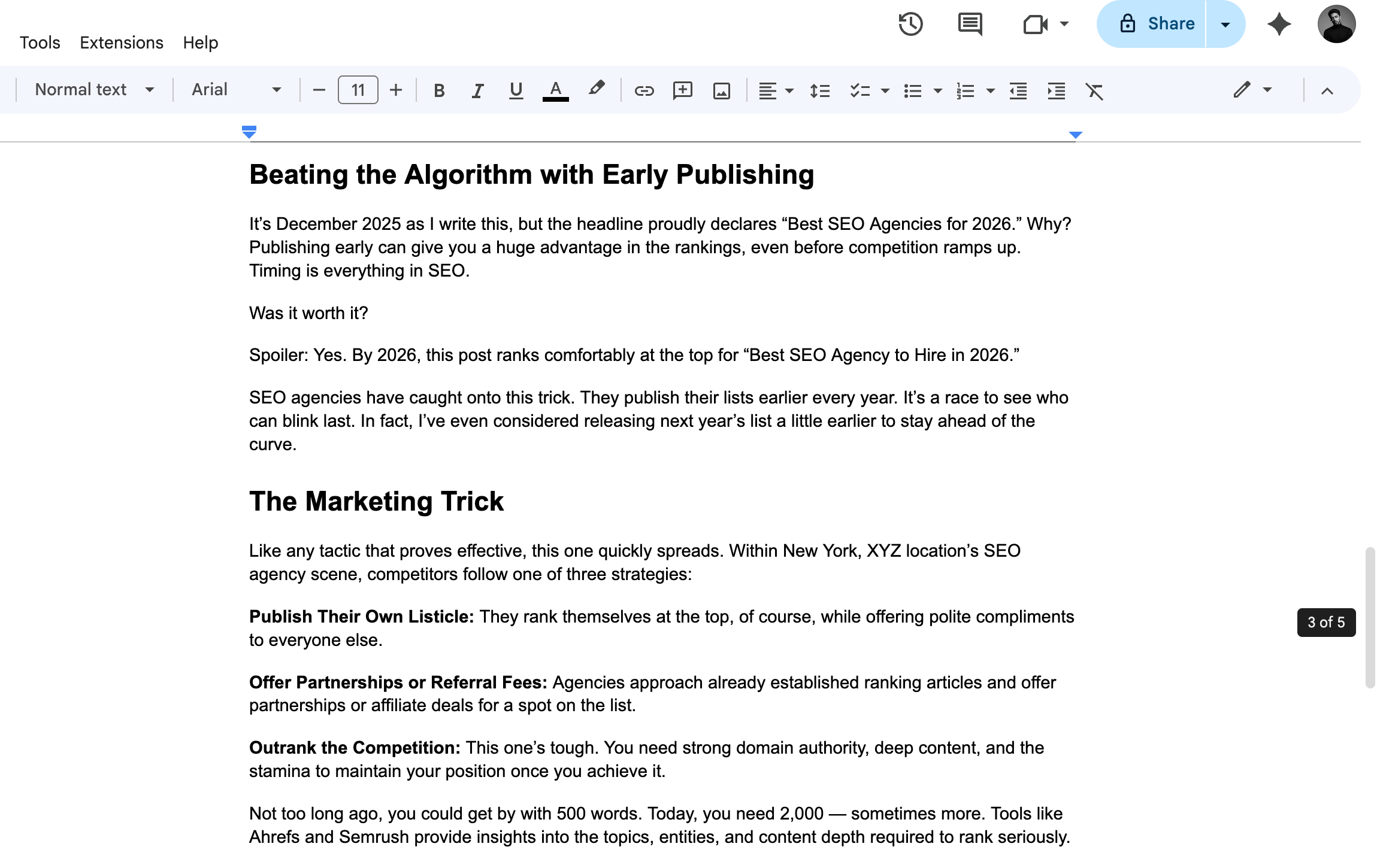Toggle underline formatting

point(516,90)
